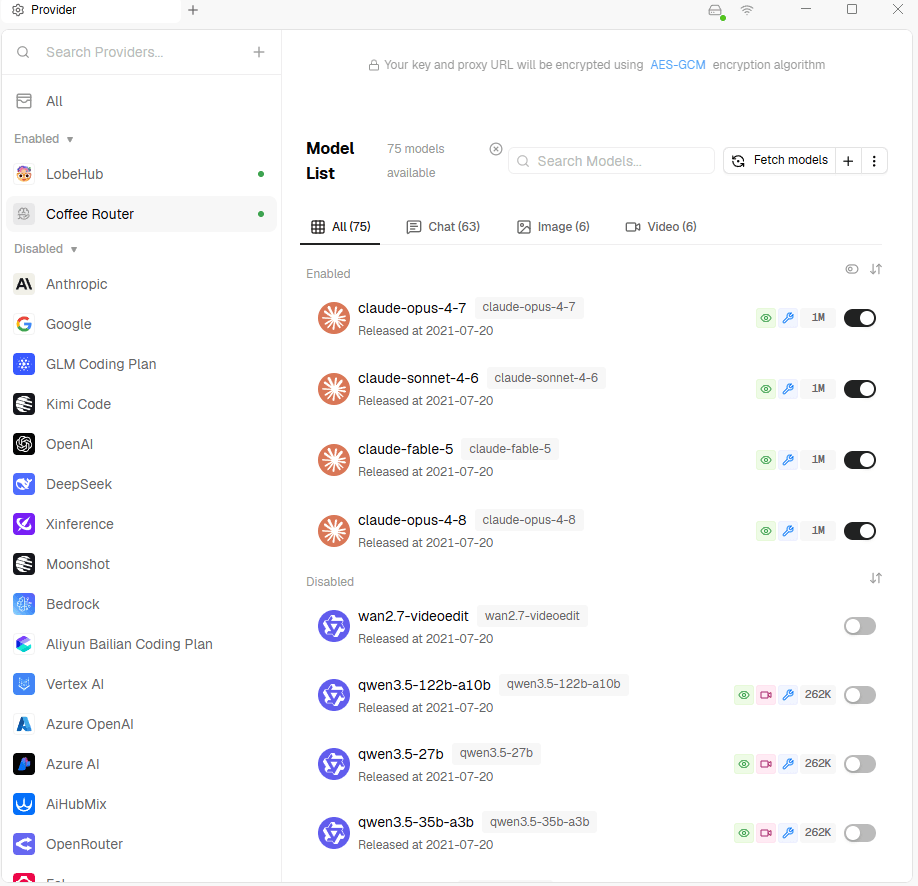Open Vertex AI provider settings
This screenshot has width=918, height=886.
pyautogui.click(x=141, y=684)
